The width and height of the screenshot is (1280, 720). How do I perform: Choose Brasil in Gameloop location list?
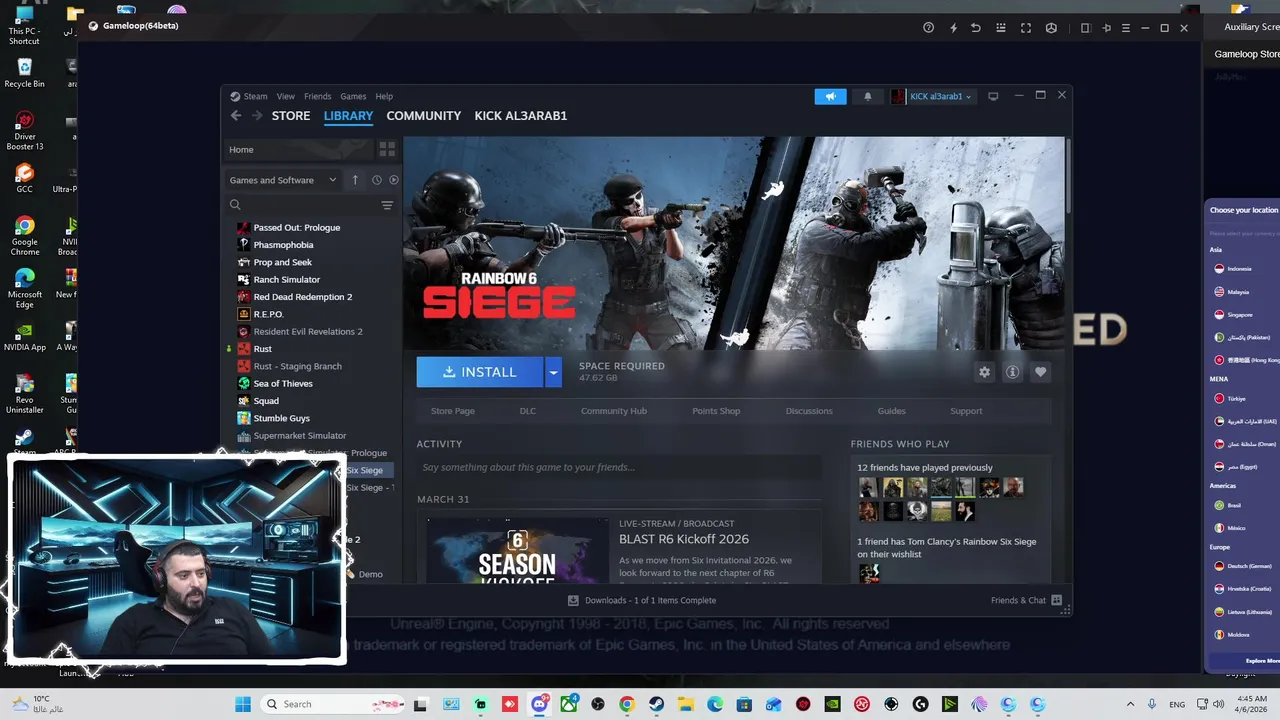pos(1234,505)
